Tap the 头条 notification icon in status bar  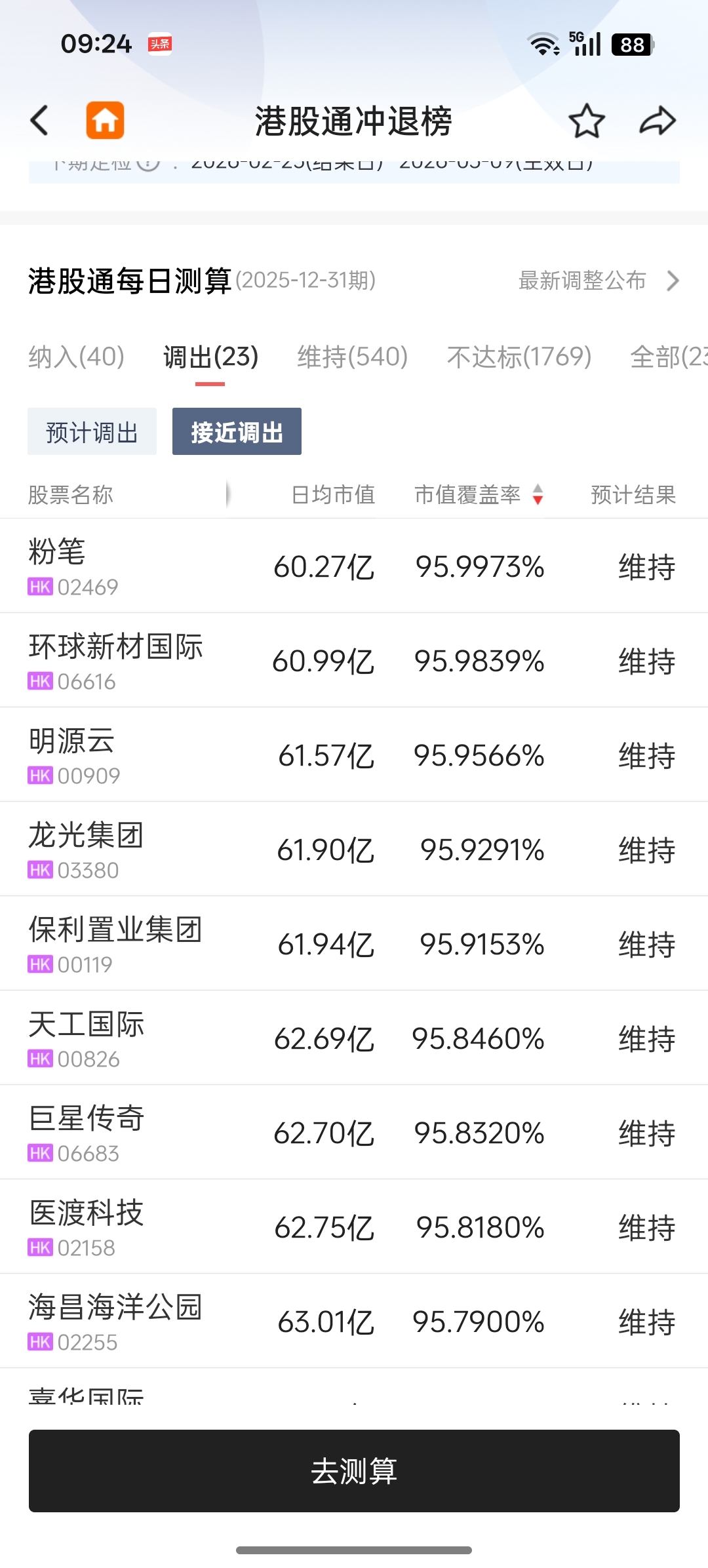tap(160, 44)
